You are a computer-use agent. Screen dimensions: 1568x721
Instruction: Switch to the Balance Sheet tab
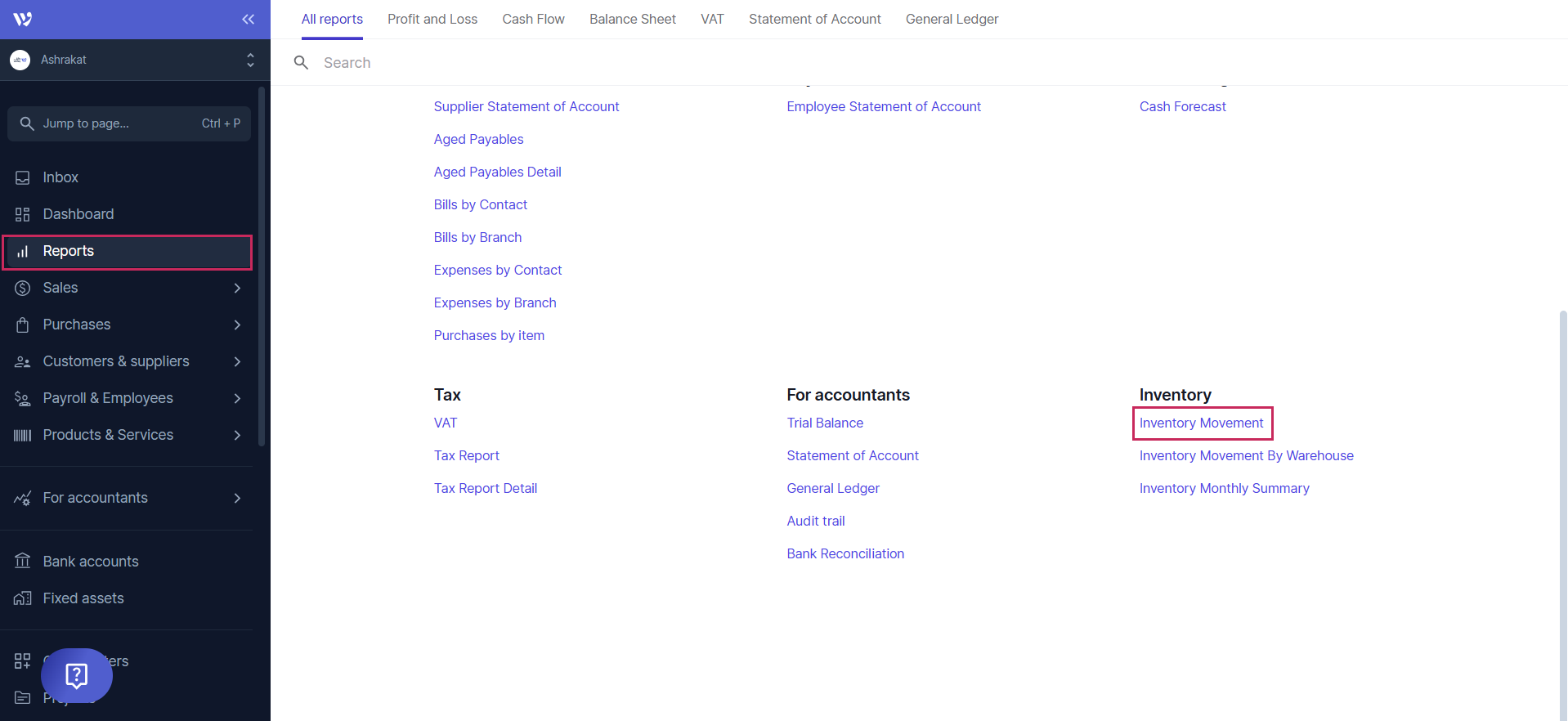pyautogui.click(x=632, y=19)
